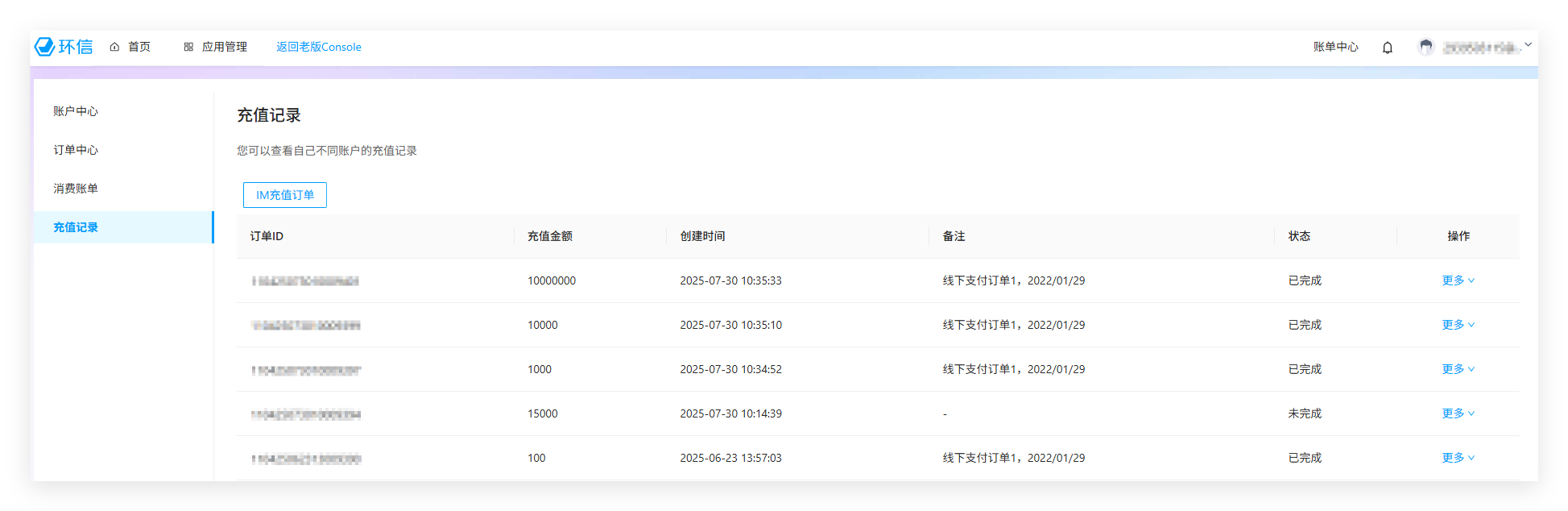The width and height of the screenshot is (1568, 511).
Task: Click the IM充值订单 button
Action: click(x=285, y=195)
